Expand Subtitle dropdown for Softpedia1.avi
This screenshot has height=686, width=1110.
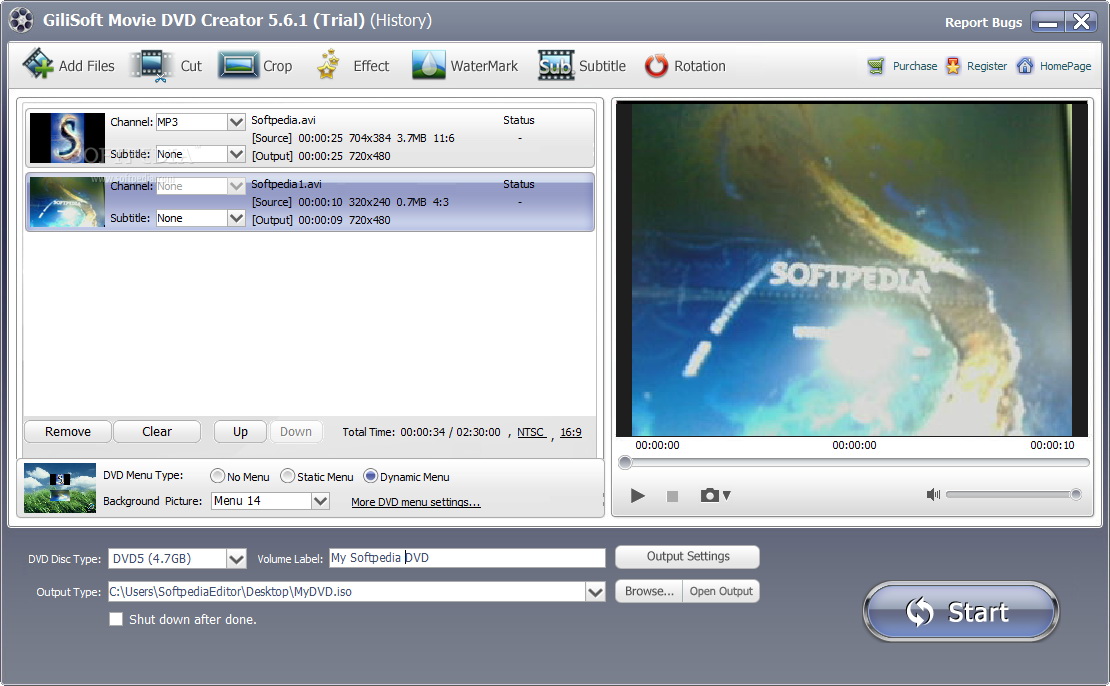236,218
